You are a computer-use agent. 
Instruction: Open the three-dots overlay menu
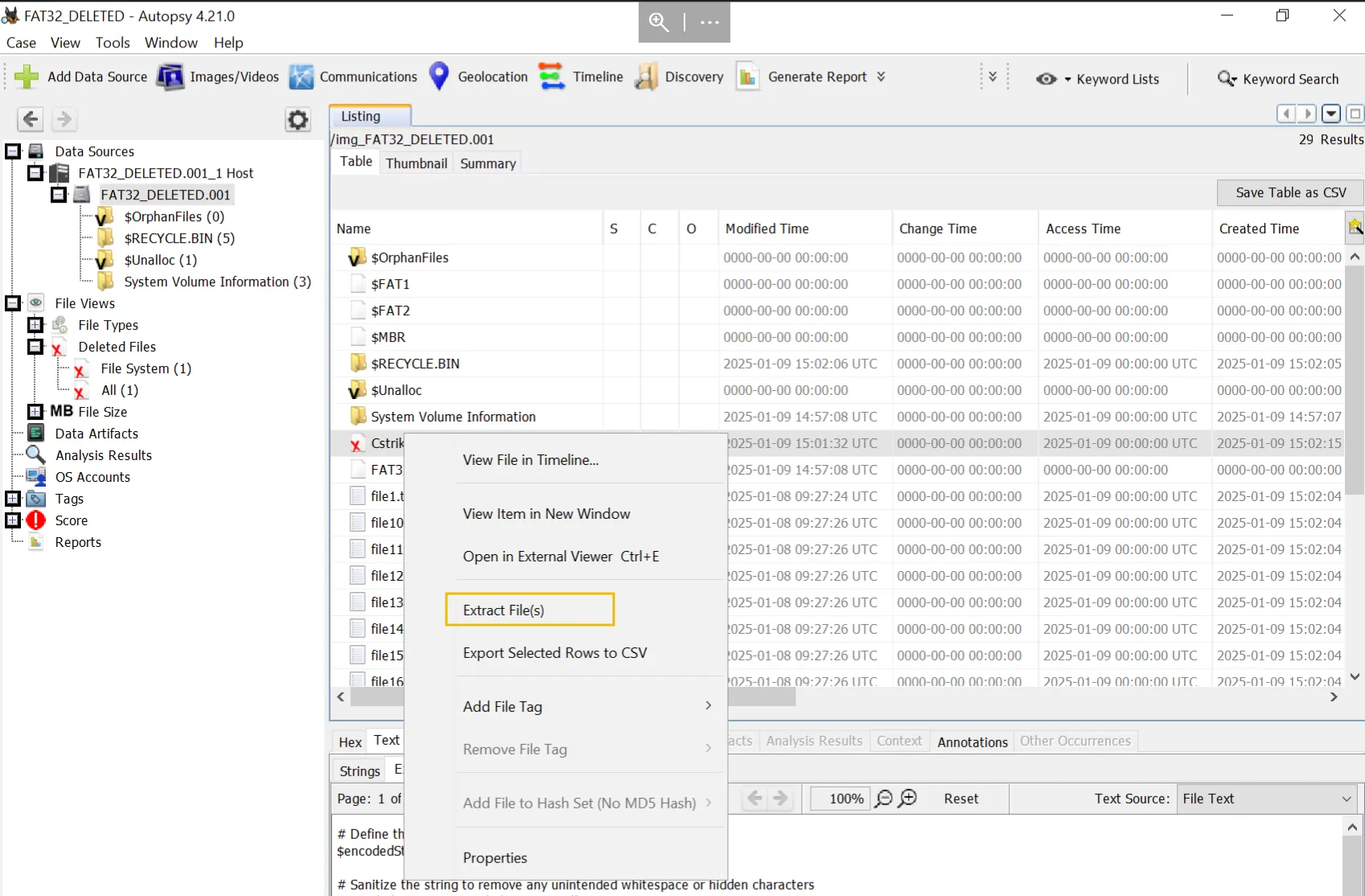[709, 23]
